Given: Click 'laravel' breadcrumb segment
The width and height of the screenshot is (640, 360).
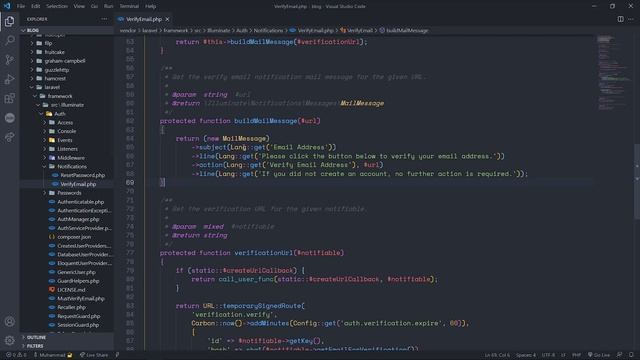Looking at the screenshot, I should 149,30.
